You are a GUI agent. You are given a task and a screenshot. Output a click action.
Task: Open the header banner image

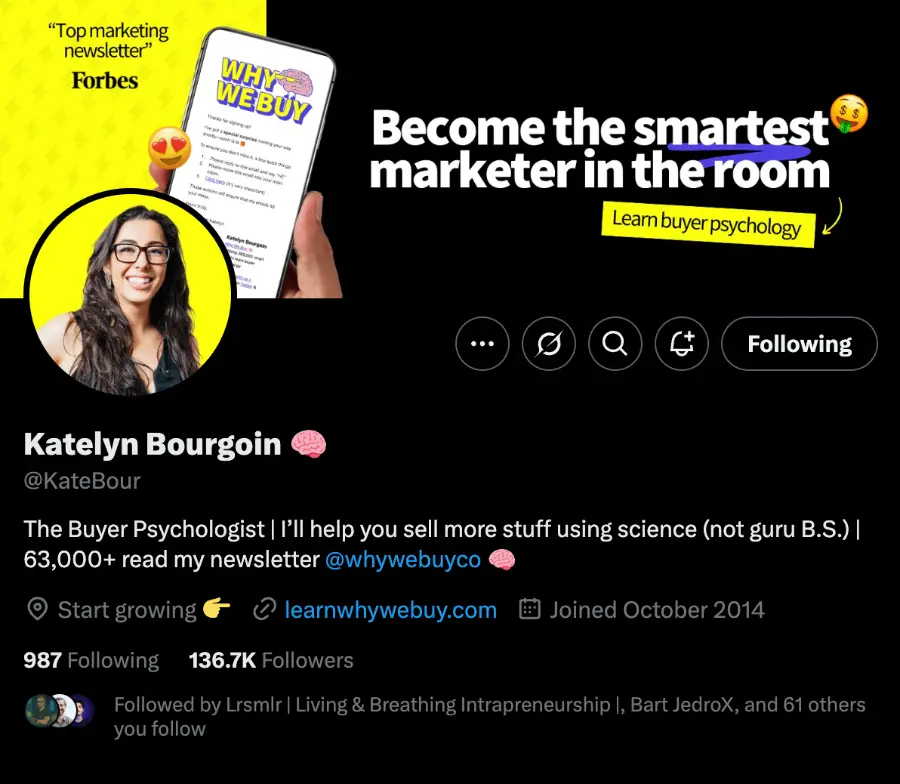574,149
